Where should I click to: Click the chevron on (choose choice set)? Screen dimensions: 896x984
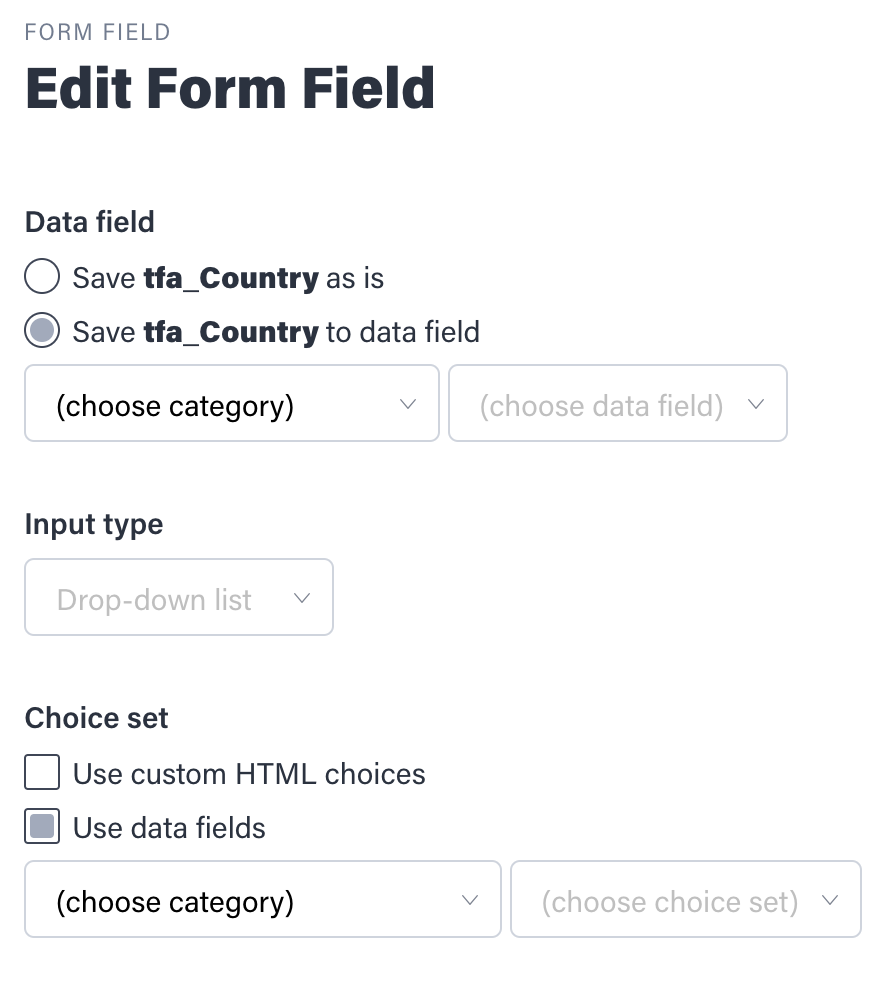(x=828, y=899)
